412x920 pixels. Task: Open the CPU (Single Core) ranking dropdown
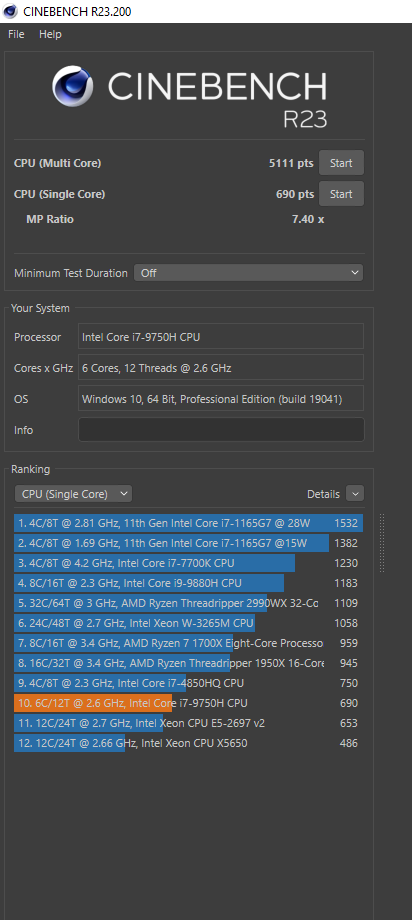(x=73, y=494)
